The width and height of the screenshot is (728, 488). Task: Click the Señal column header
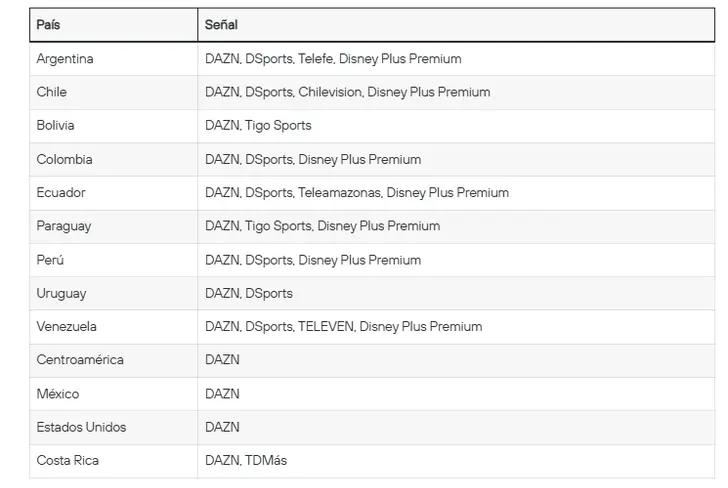click(x=221, y=25)
